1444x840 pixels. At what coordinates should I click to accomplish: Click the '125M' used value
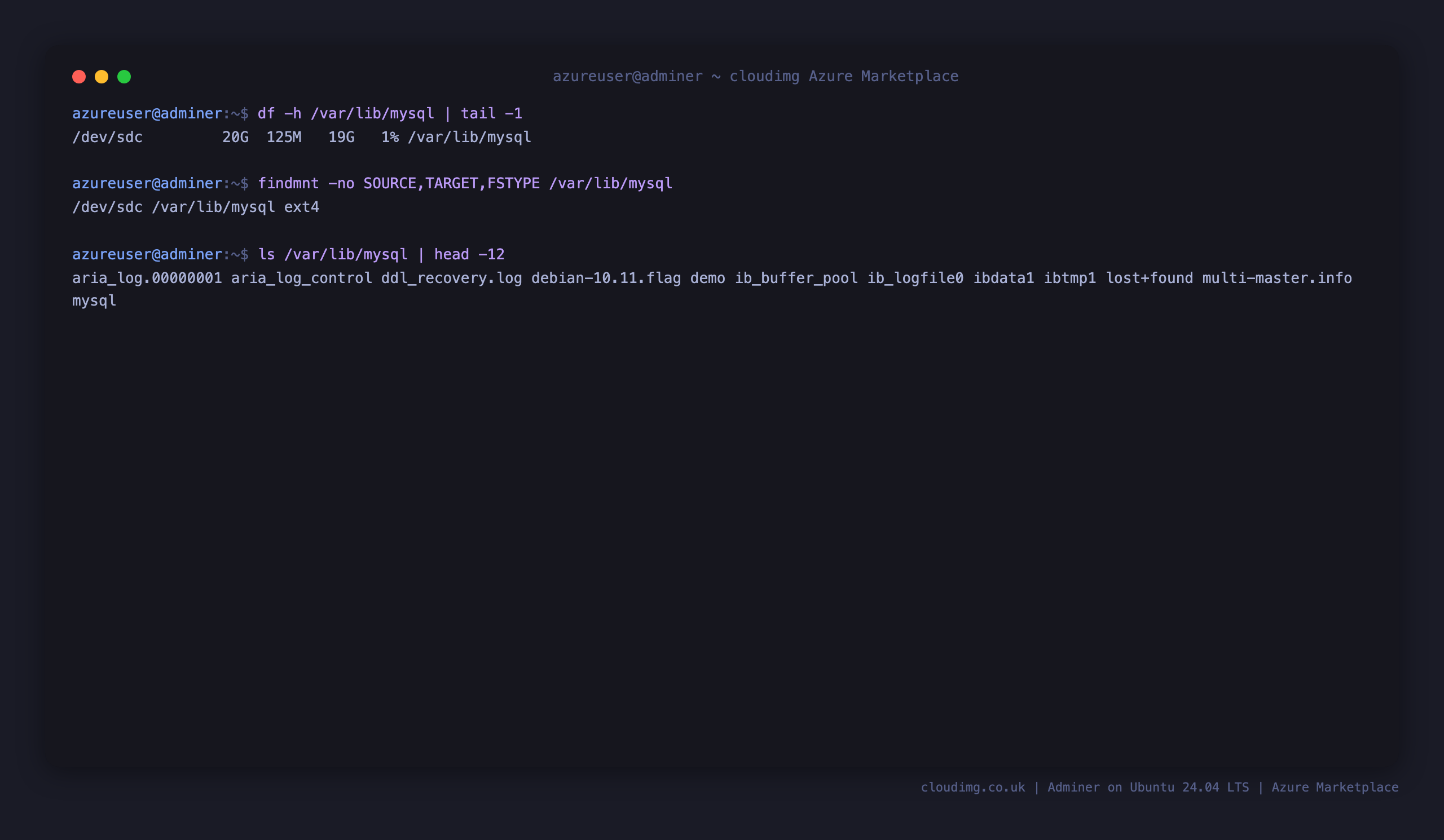tap(284, 138)
